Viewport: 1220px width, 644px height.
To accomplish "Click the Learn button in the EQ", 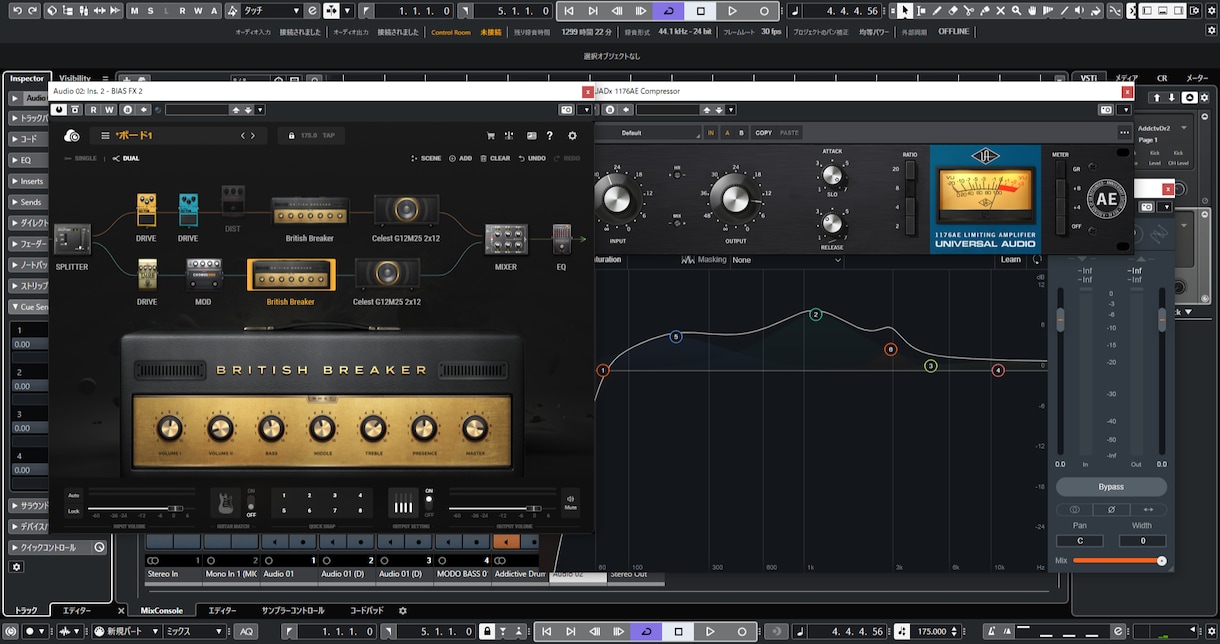I will [x=1011, y=260].
